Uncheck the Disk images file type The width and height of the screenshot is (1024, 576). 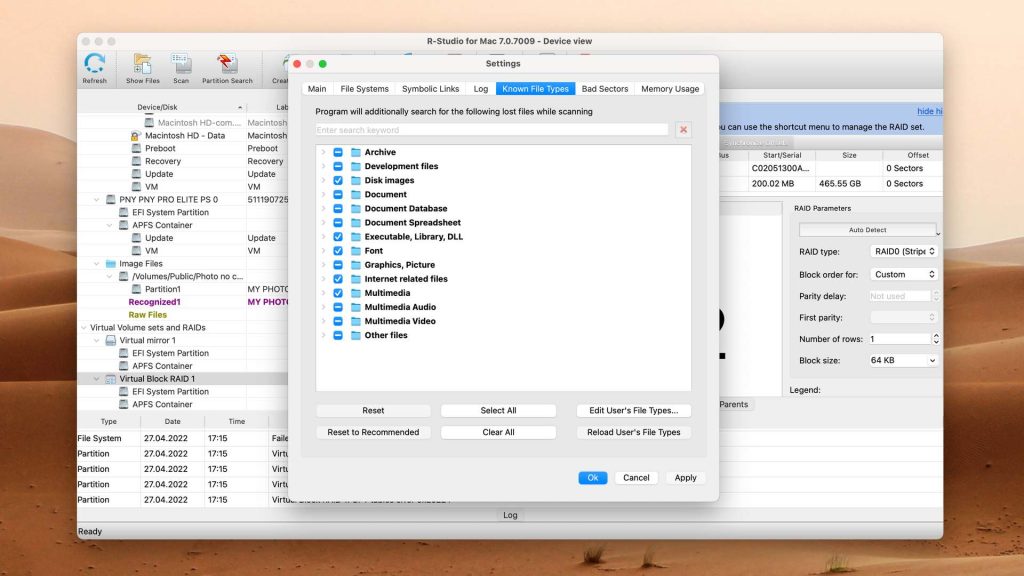click(x=337, y=180)
